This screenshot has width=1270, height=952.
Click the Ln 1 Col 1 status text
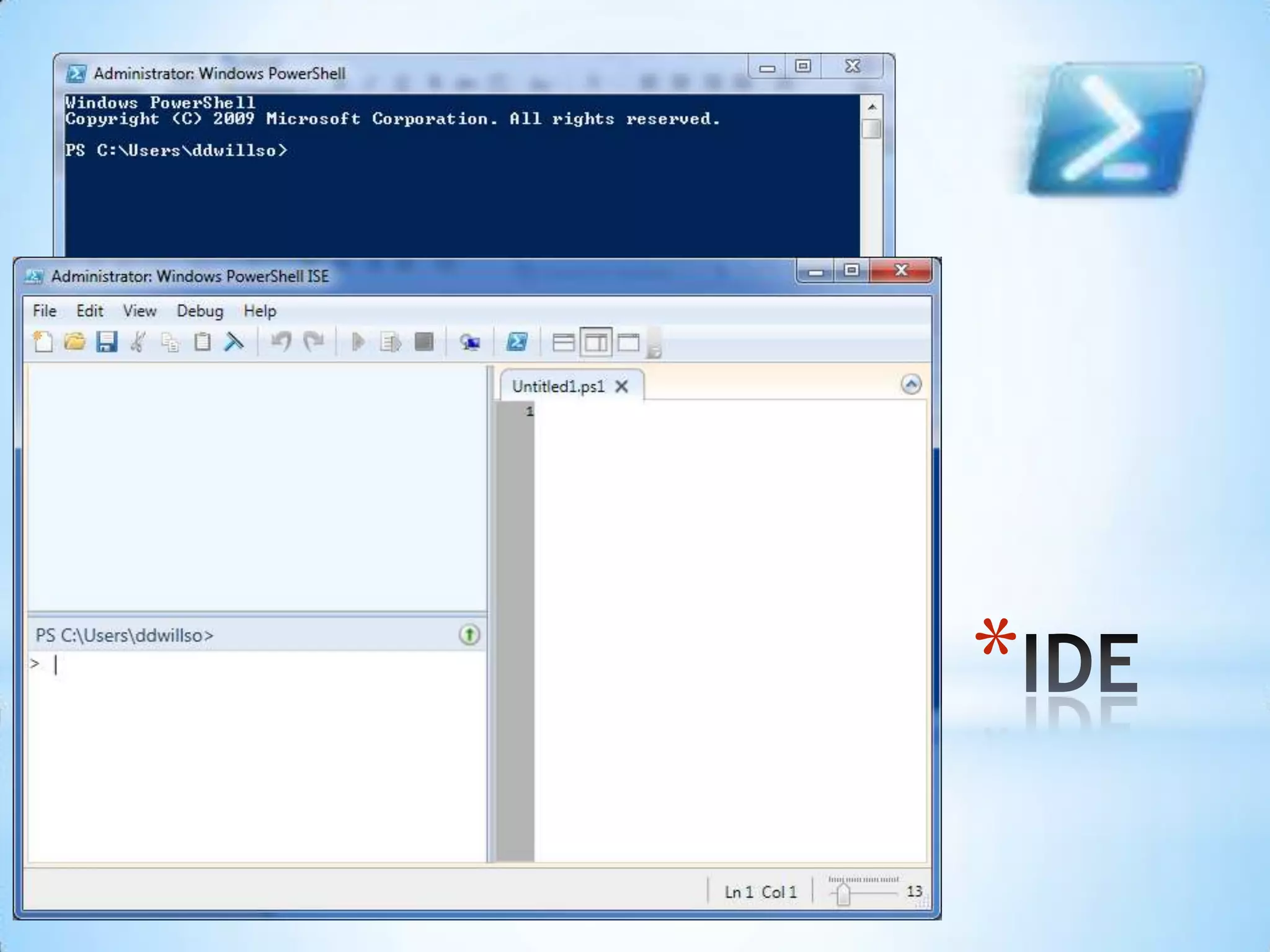(760, 892)
